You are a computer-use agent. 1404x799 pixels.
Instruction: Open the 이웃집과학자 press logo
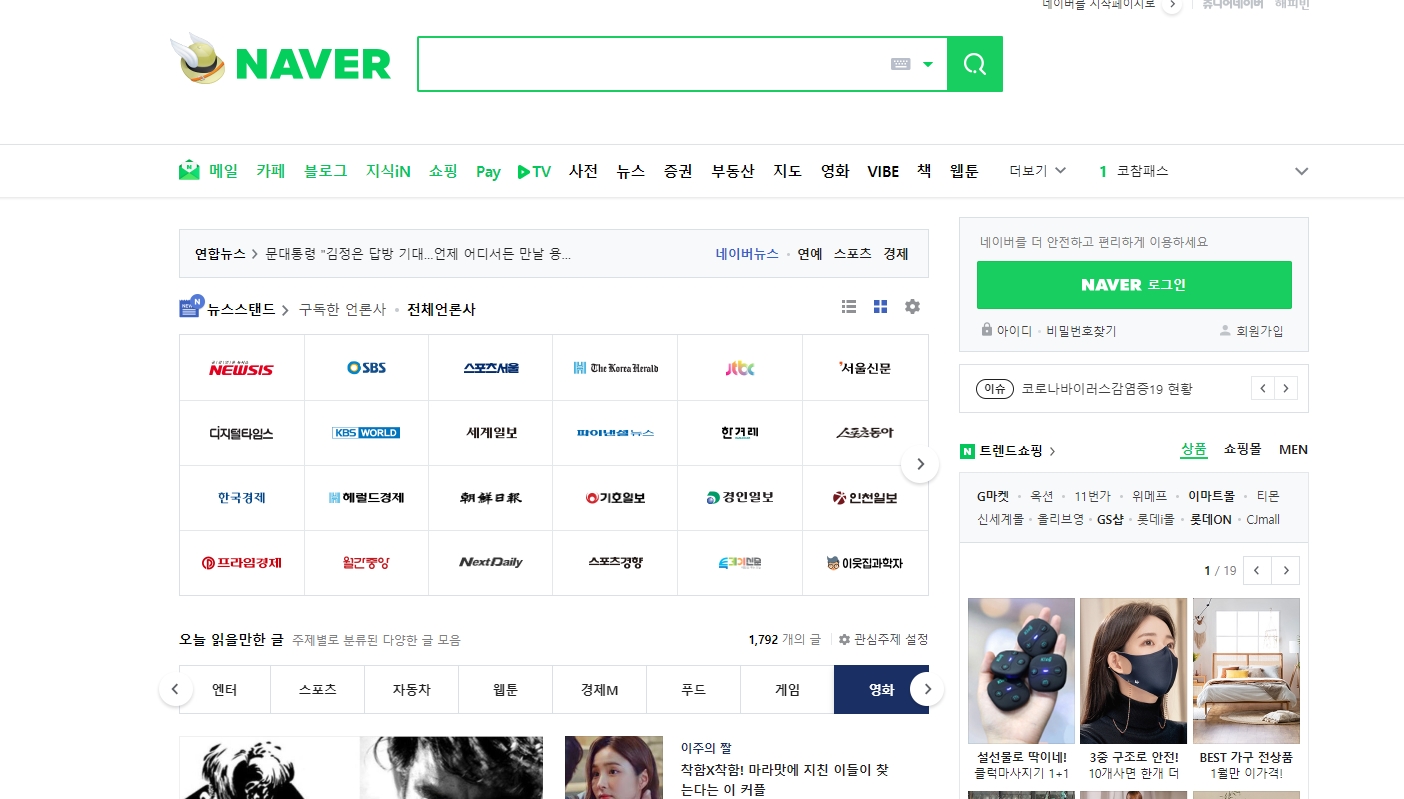tap(865, 563)
